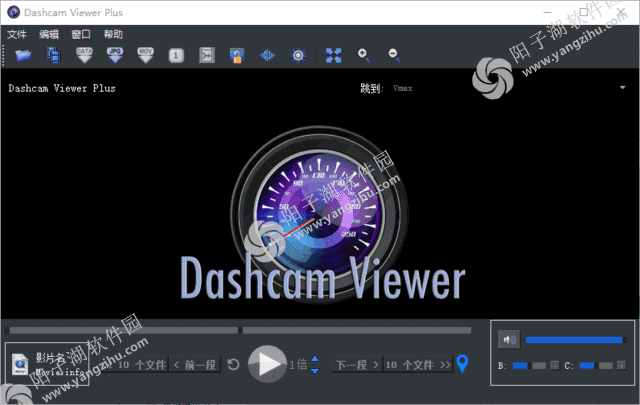Screen dimensions: 640x405
Task: Zoom out with the minus magnifier
Action: (394, 55)
